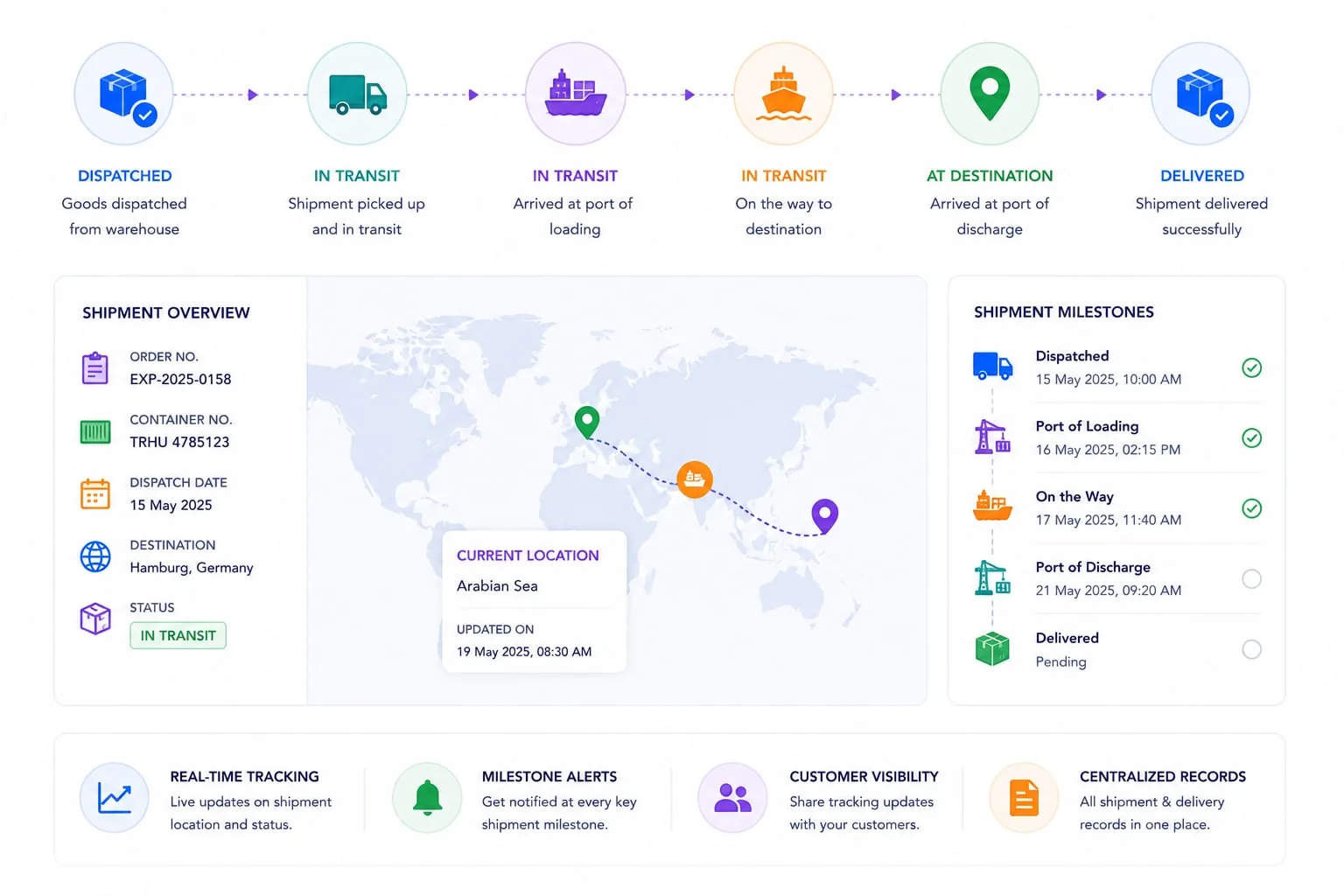Click the Milestone Alerts bell icon
1344x896 pixels.
[427, 798]
